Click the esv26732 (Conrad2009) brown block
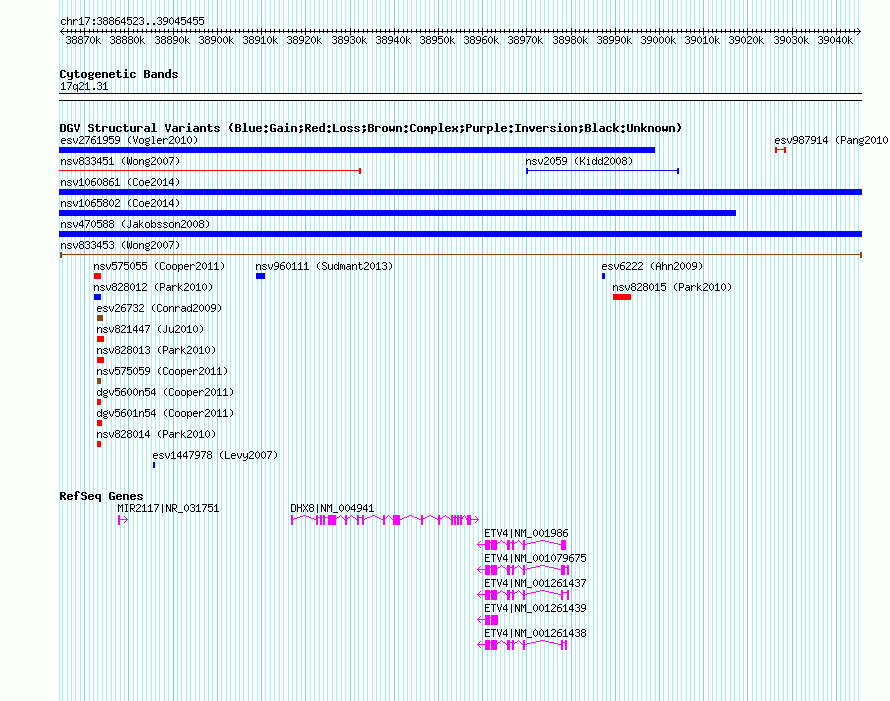Image resolution: width=890 pixels, height=701 pixels. point(100,318)
